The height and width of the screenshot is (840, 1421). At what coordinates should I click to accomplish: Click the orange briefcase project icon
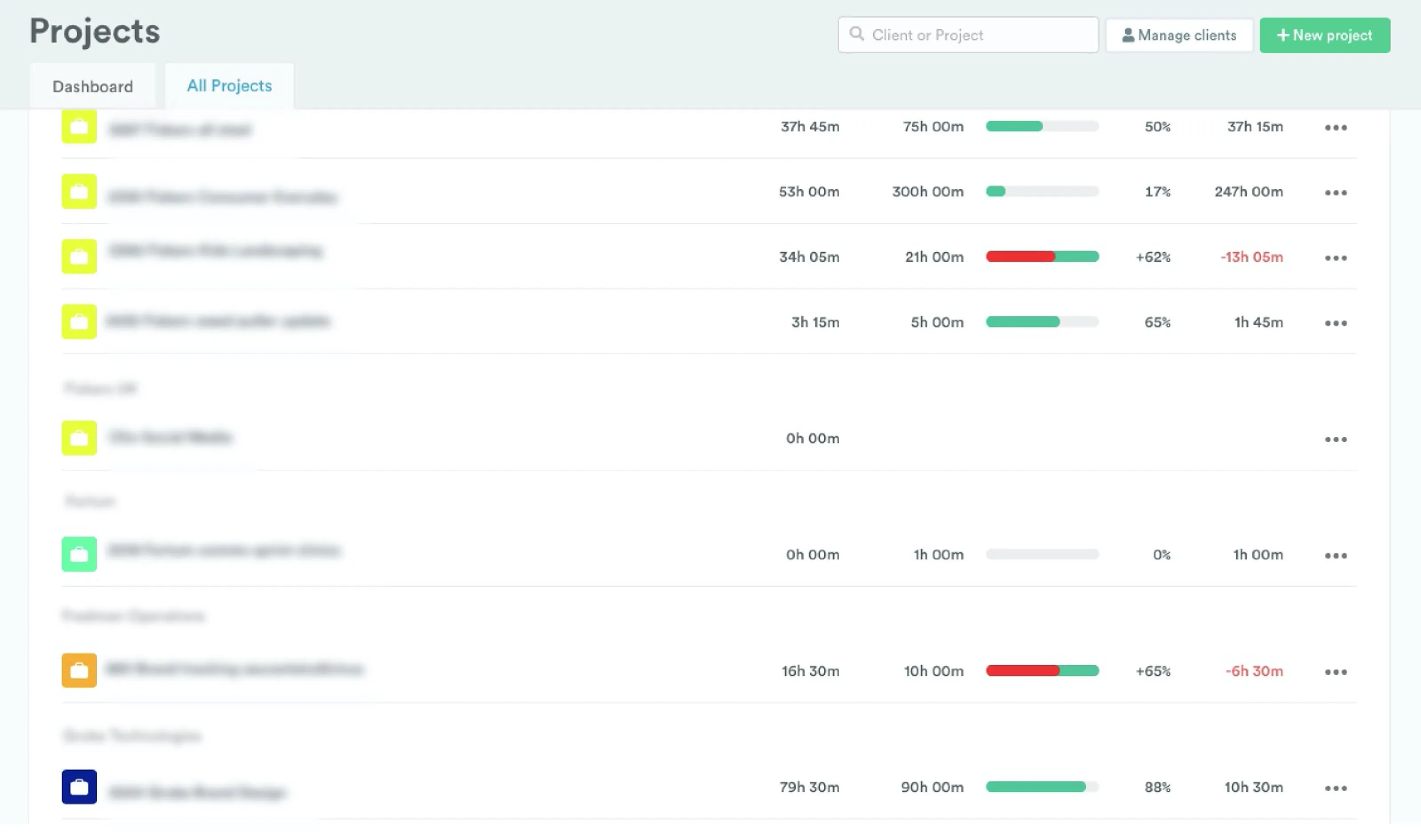click(79, 670)
